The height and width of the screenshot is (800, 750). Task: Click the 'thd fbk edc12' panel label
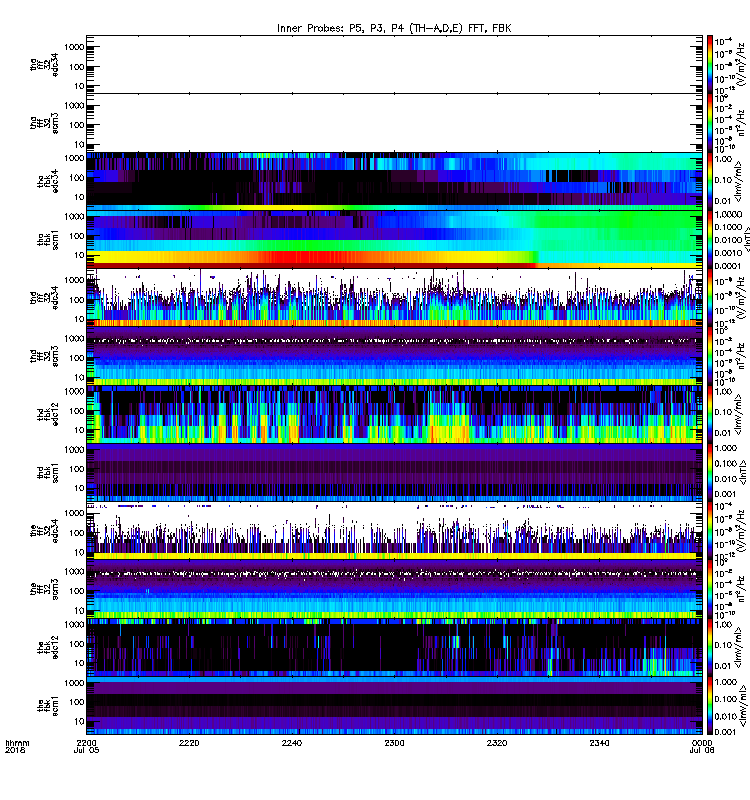coord(48,414)
